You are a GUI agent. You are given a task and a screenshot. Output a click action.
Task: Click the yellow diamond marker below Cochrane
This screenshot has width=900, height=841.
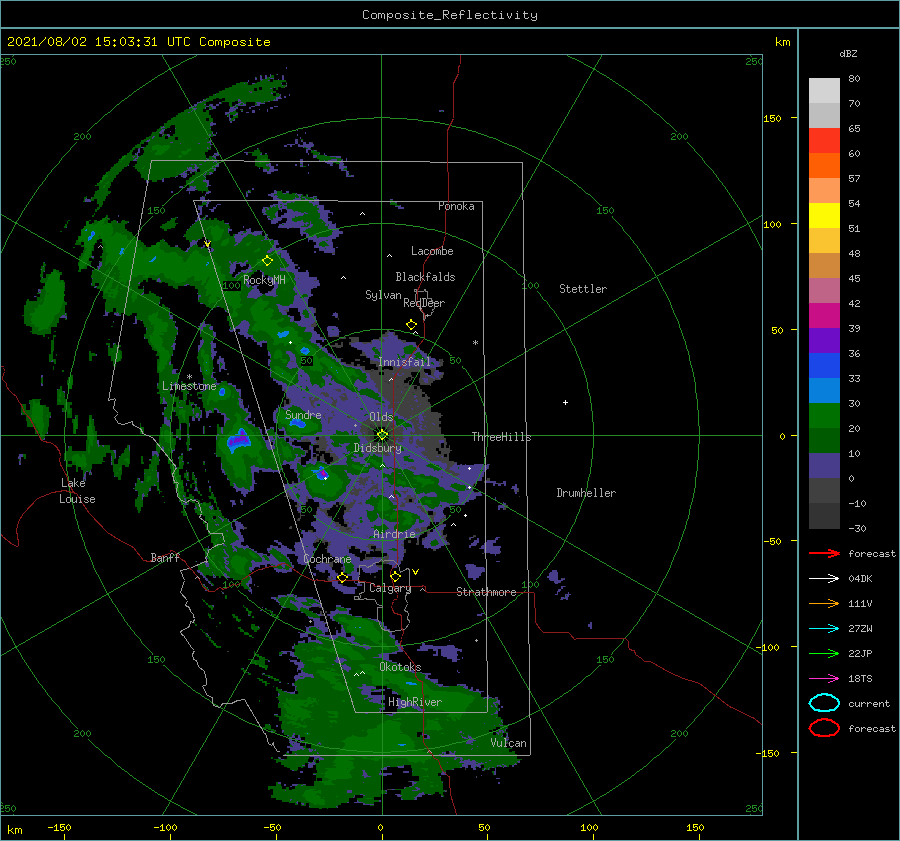click(343, 578)
